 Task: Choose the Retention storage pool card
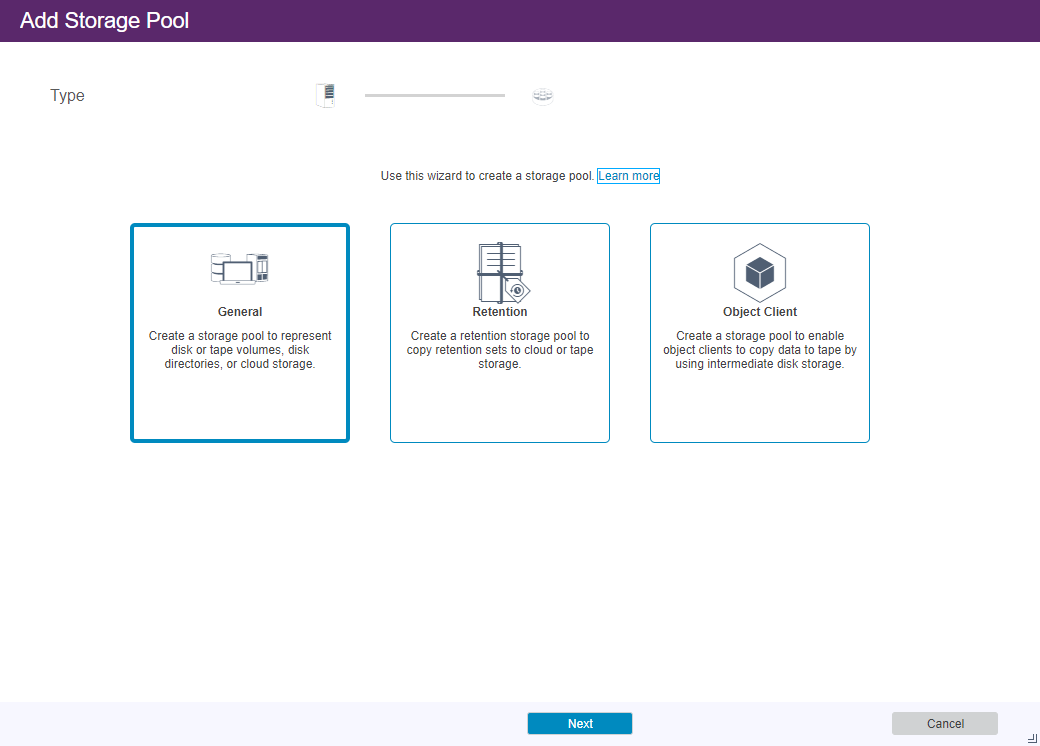500,400
